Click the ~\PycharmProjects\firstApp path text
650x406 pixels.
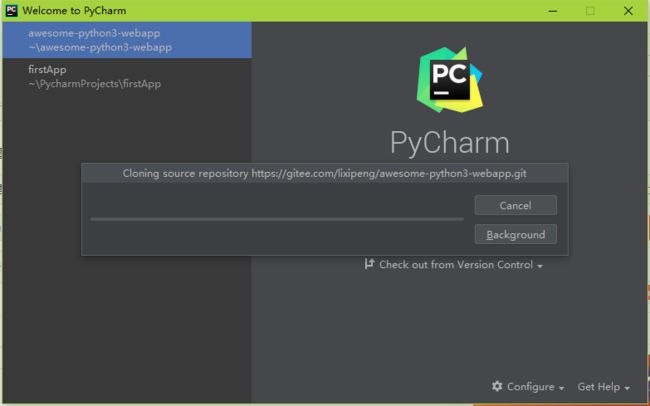[x=95, y=84]
